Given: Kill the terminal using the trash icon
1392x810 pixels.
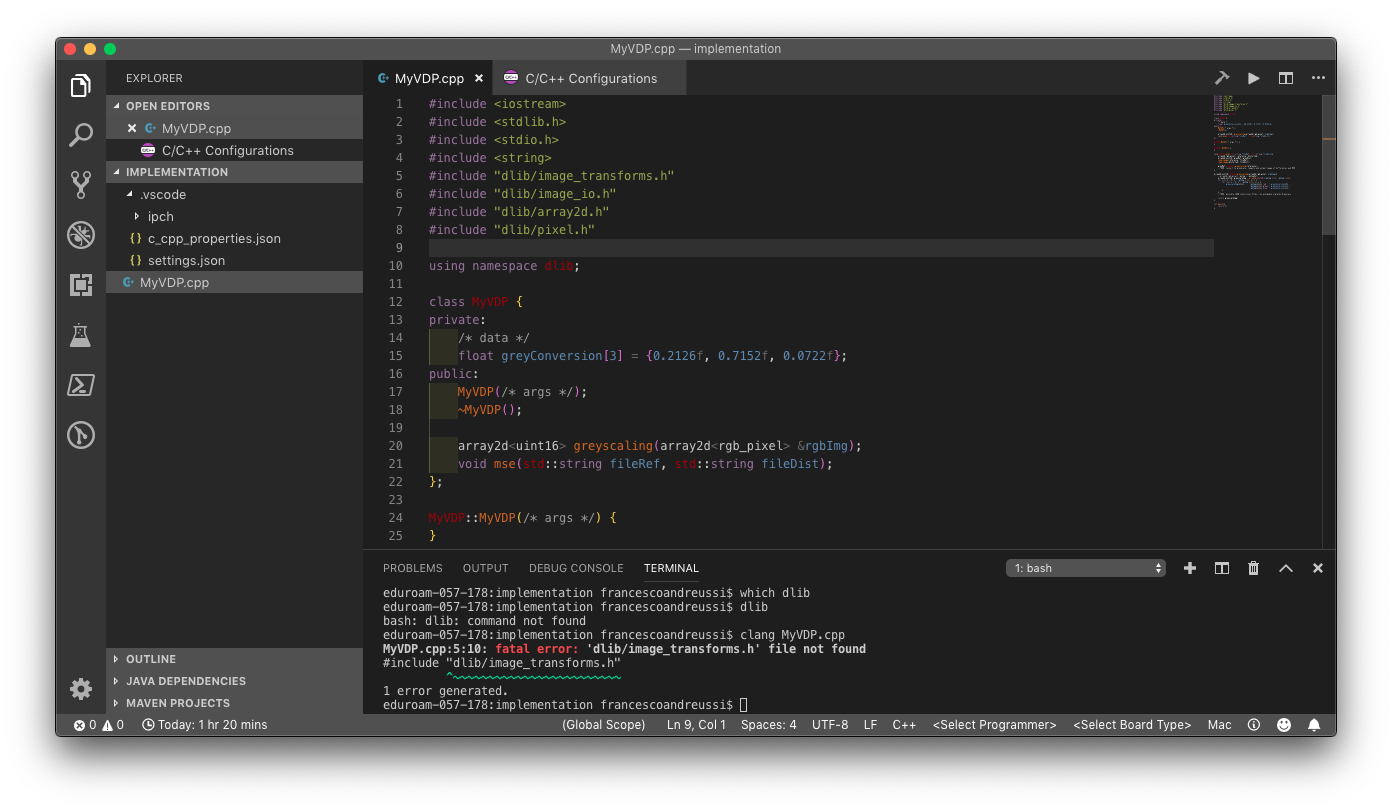Looking at the screenshot, I should (x=1253, y=567).
